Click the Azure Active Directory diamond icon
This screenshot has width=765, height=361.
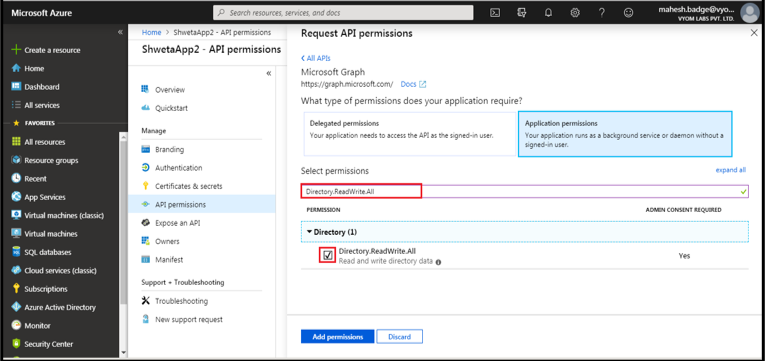pyautogui.click(x=16, y=307)
